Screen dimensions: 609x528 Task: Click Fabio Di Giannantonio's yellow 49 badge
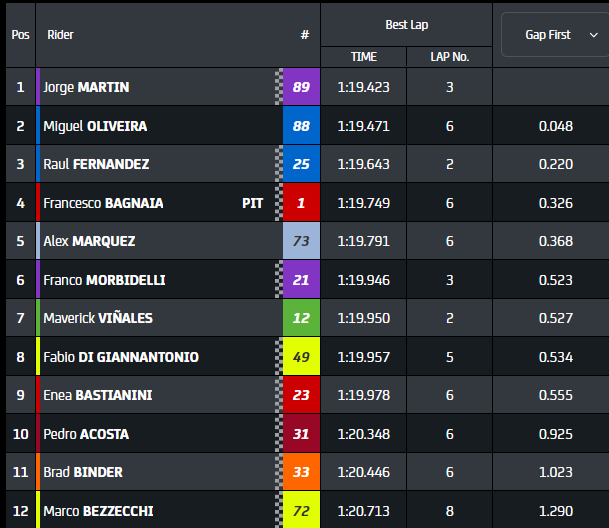[x=301, y=357]
